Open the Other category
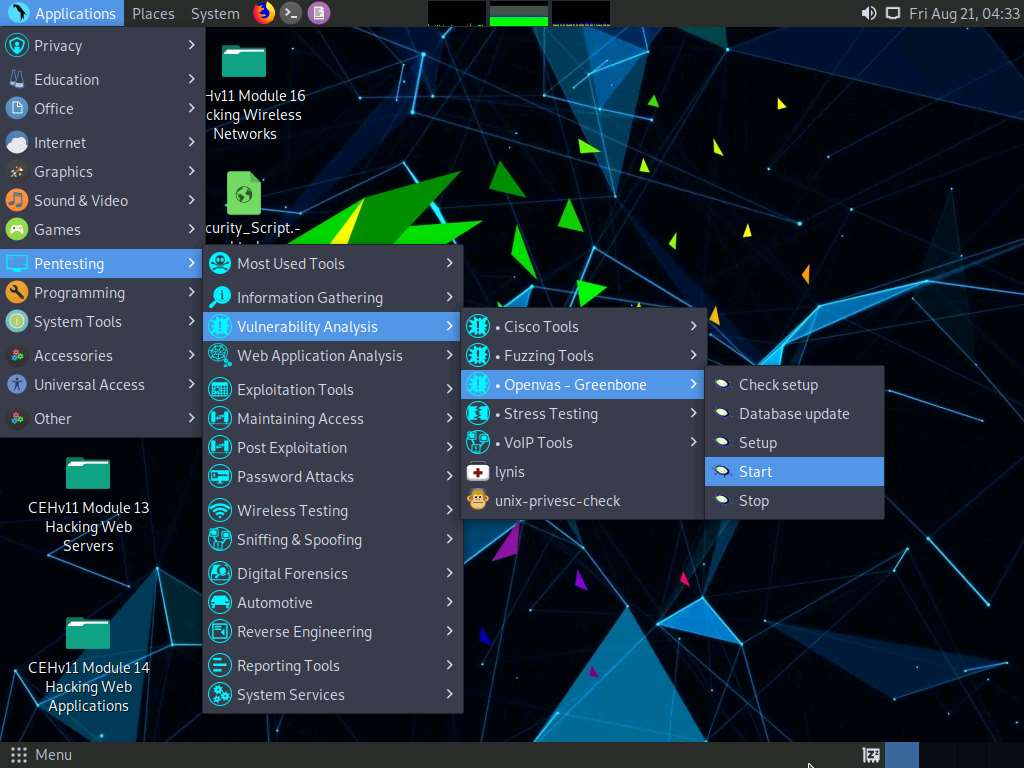1024x768 pixels. point(102,418)
